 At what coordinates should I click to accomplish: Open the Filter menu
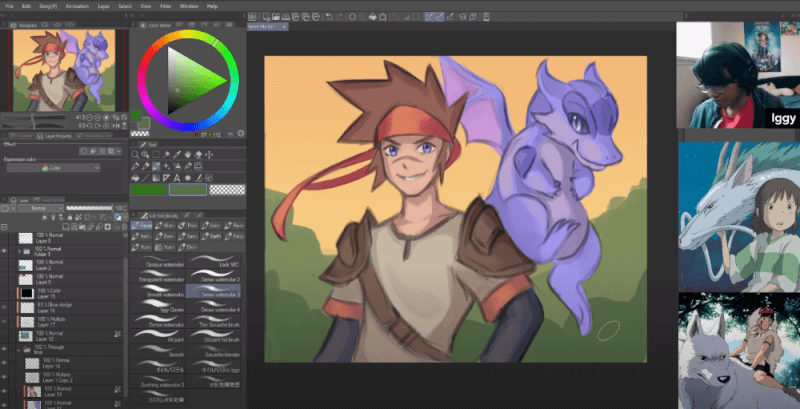point(165,6)
